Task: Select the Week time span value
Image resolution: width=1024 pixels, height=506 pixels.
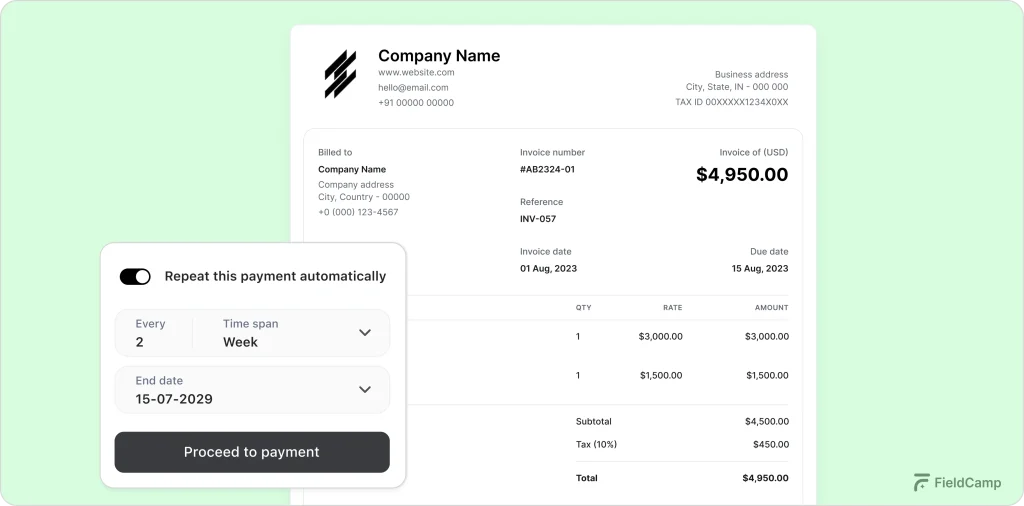Action: pyautogui.click(x=240, y=342)
